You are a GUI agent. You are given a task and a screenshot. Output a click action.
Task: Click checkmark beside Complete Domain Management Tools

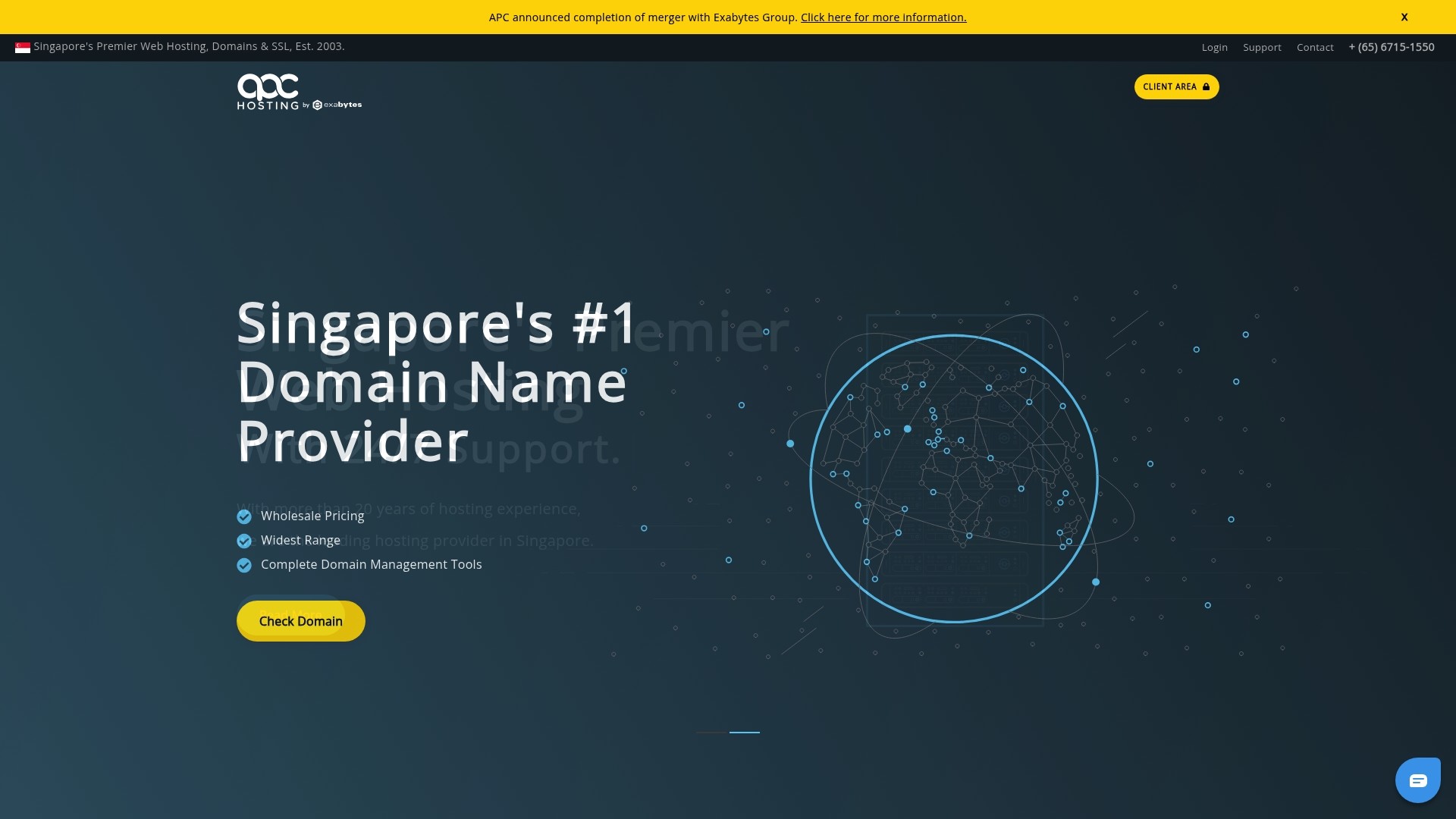(x=244, y=565)
